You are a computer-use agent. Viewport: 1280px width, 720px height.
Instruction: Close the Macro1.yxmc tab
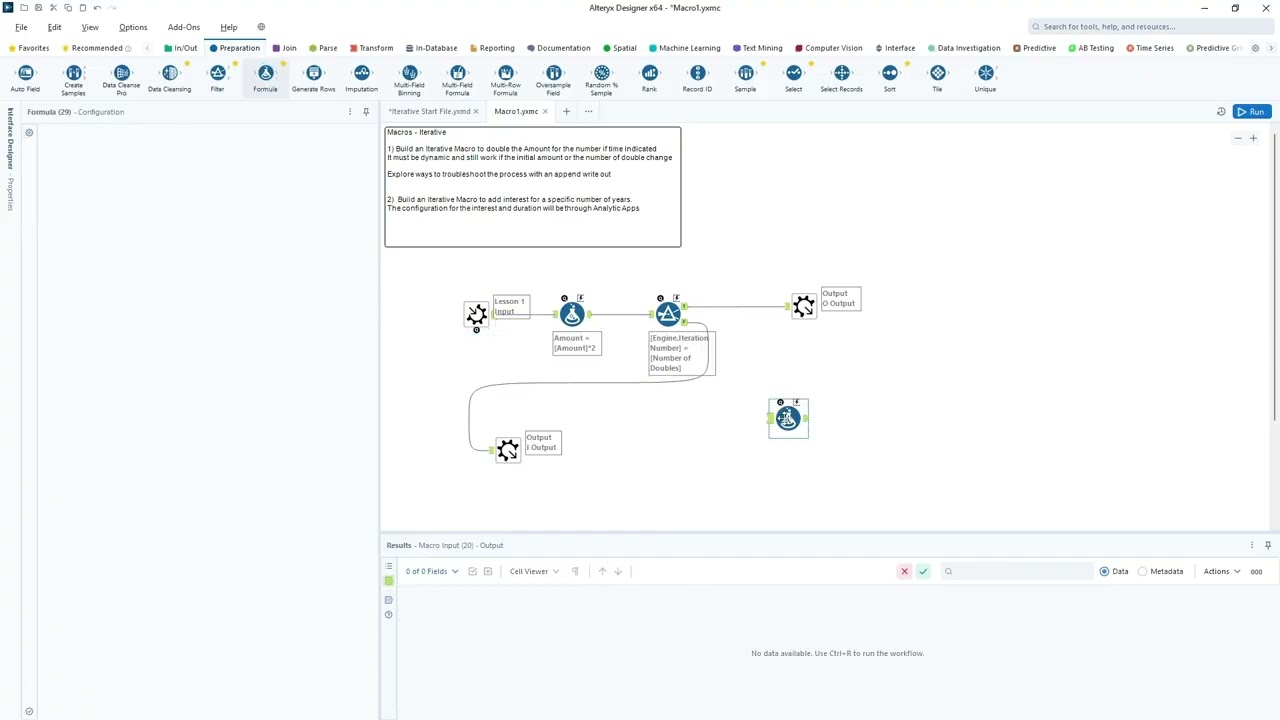[x=545, y=111]
